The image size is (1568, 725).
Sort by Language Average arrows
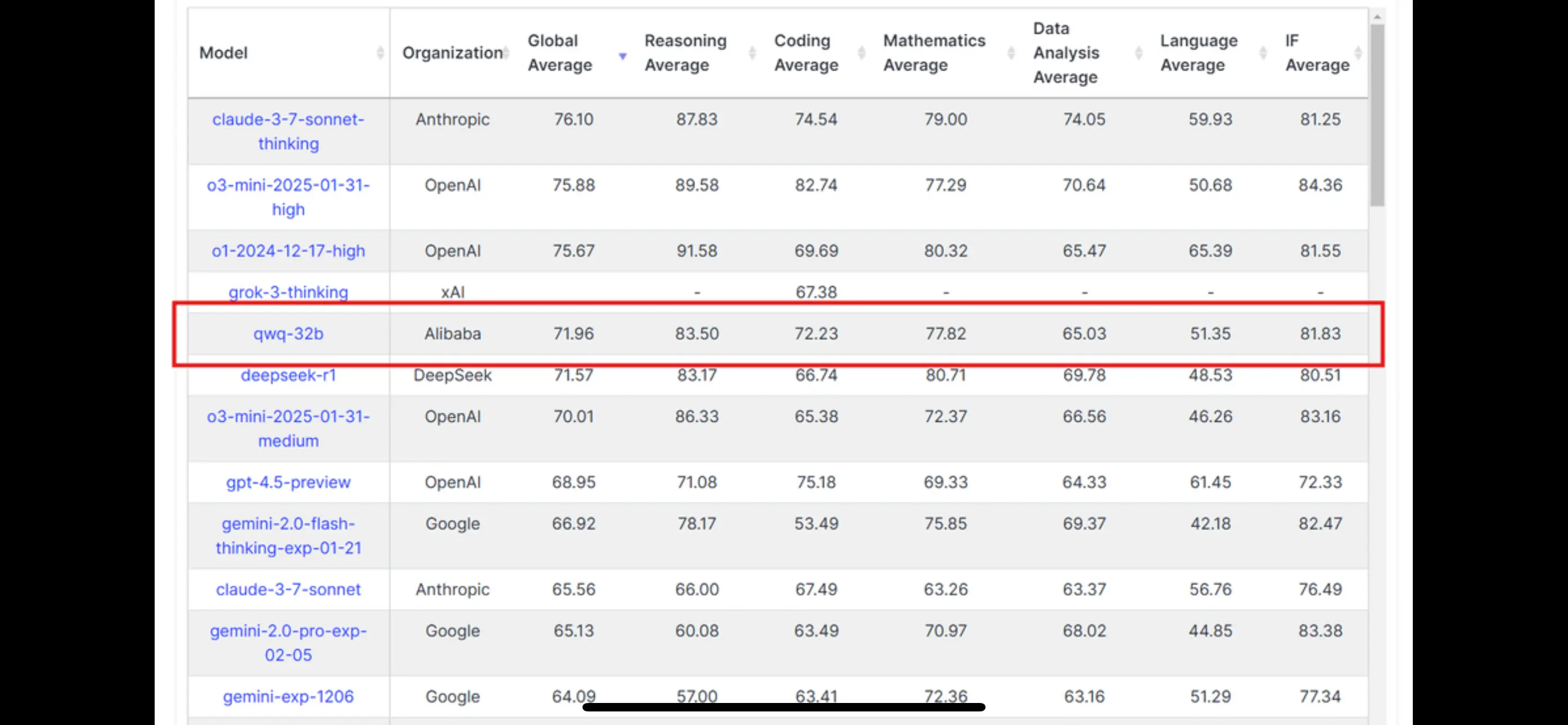(x=1263, y=53)
